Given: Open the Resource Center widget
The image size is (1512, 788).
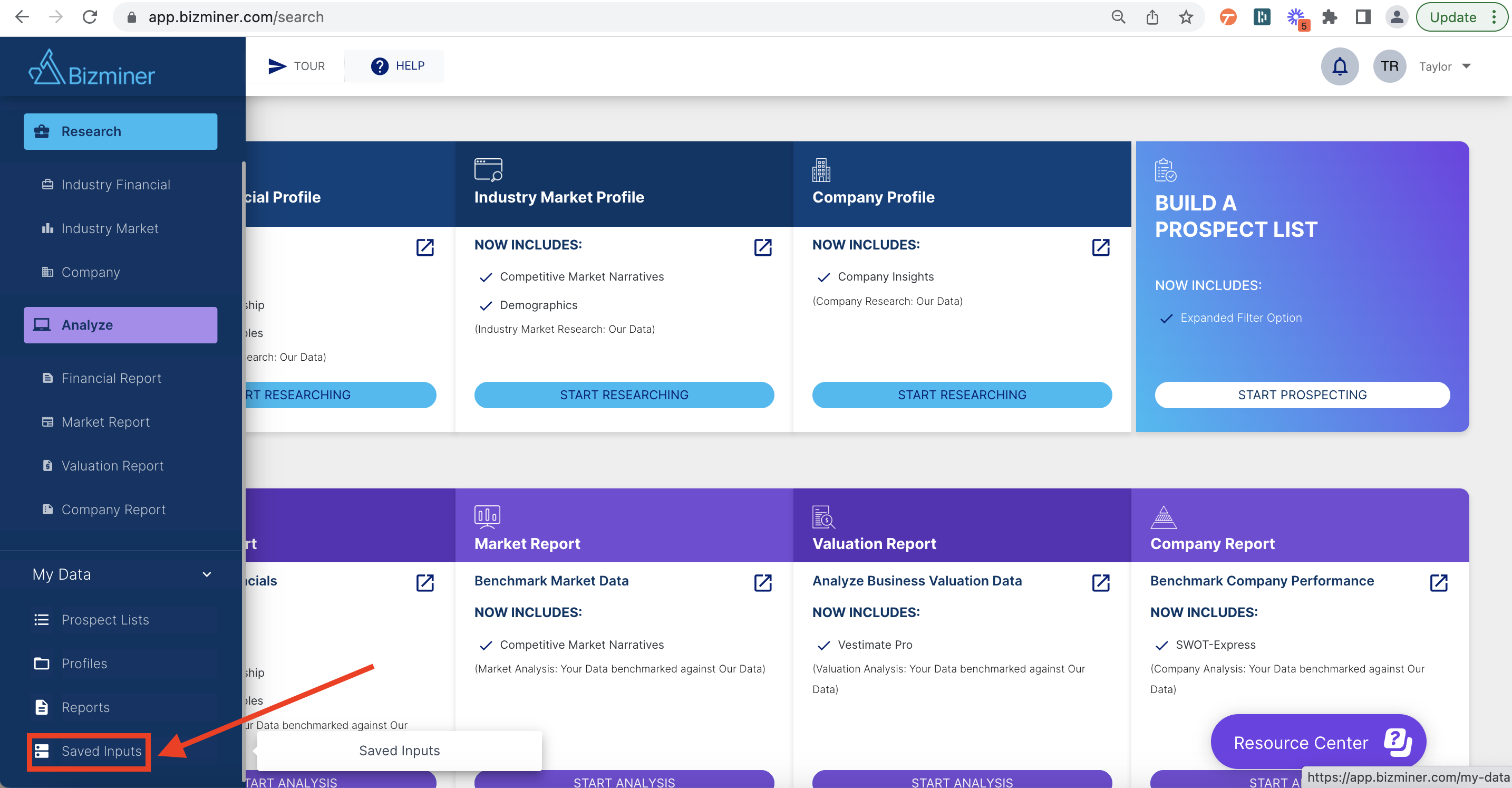Looking at the screenshot, I should tap(1319, 742).
